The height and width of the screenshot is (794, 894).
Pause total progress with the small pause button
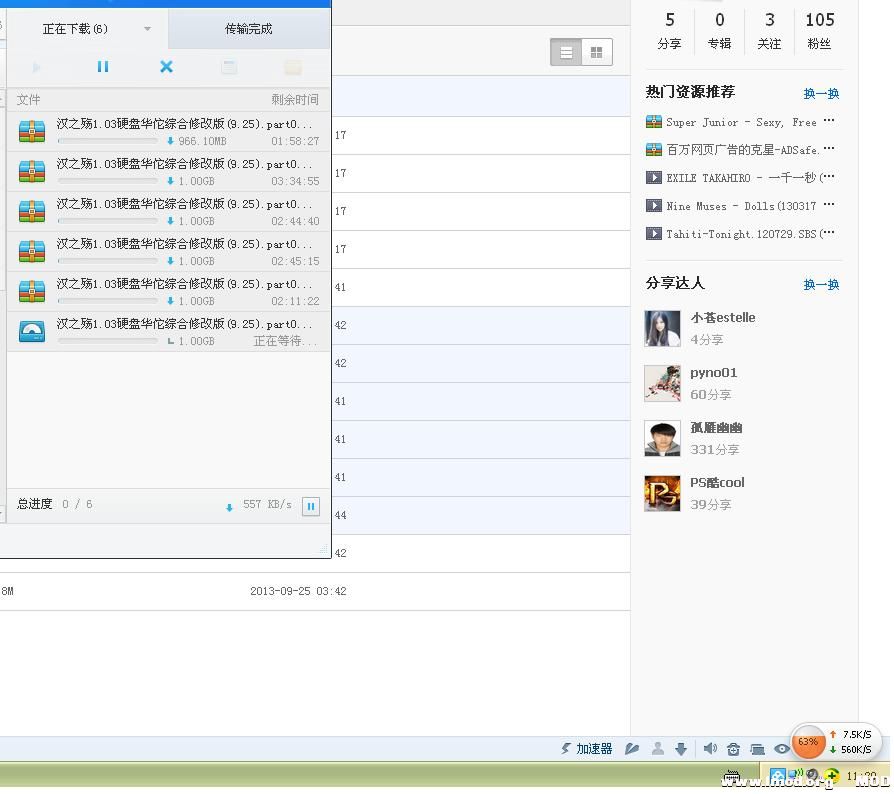click(310, 507)
